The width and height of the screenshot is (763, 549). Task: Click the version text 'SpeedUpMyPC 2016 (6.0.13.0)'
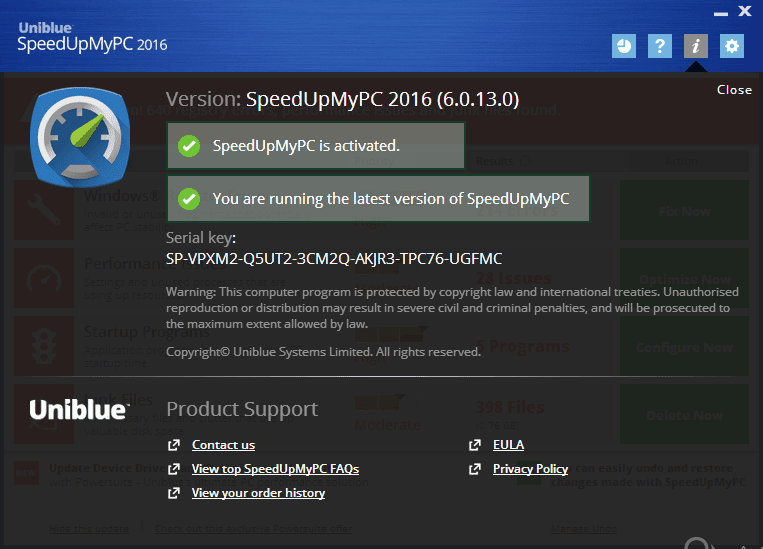(382, 99)
